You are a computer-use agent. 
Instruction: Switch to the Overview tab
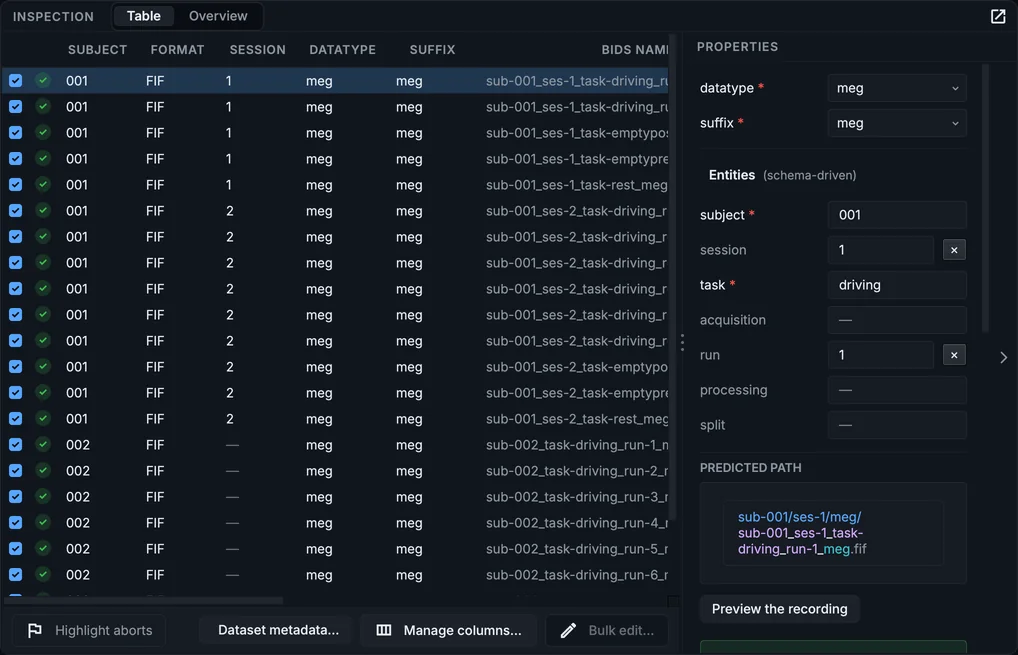click(218, 16)
